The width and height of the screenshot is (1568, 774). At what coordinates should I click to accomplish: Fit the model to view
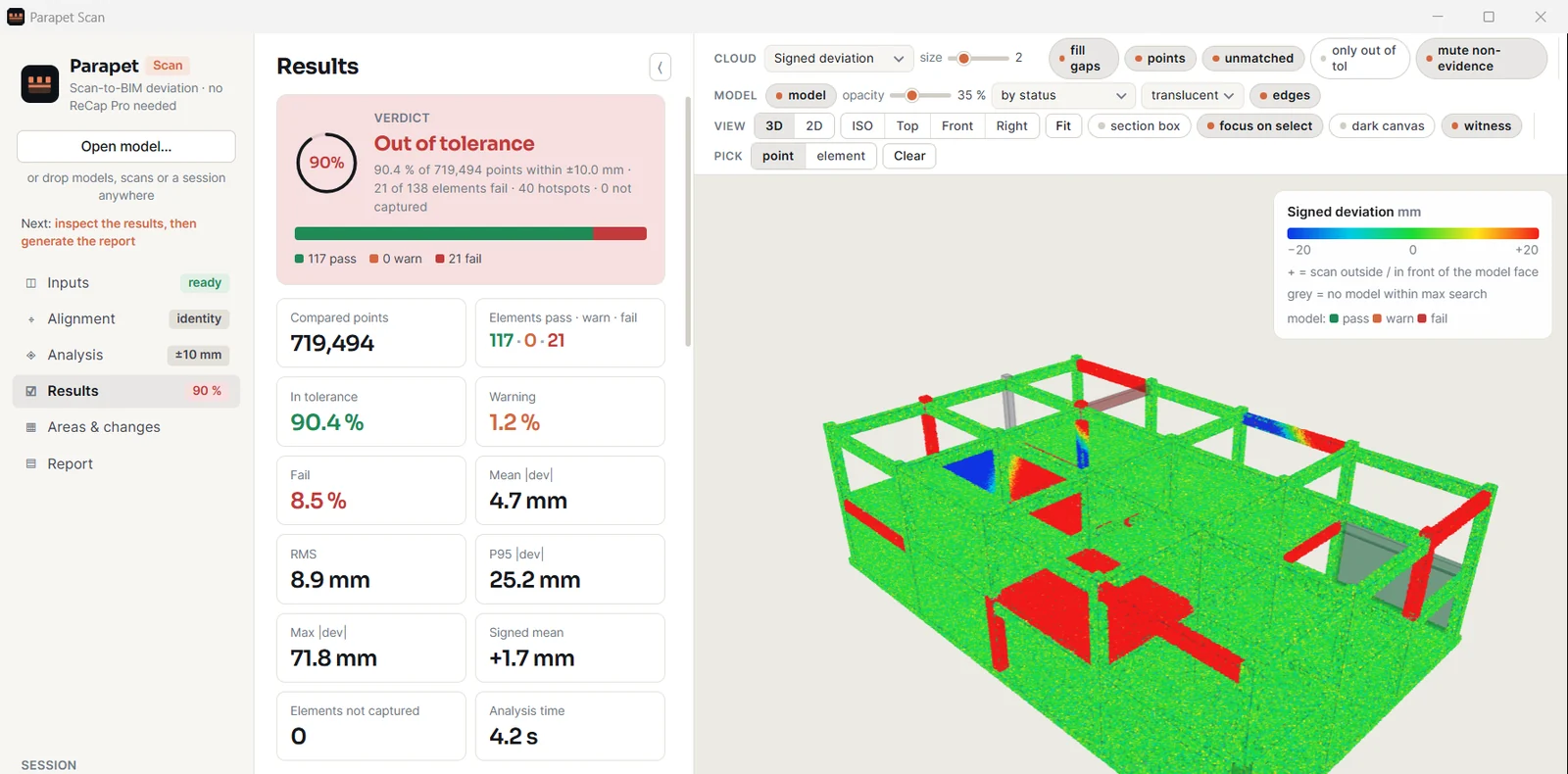(1063, 126)
